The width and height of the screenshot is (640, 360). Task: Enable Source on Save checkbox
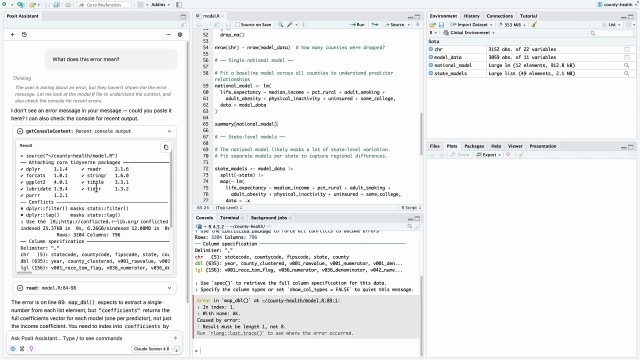click(x=238, y=24)
